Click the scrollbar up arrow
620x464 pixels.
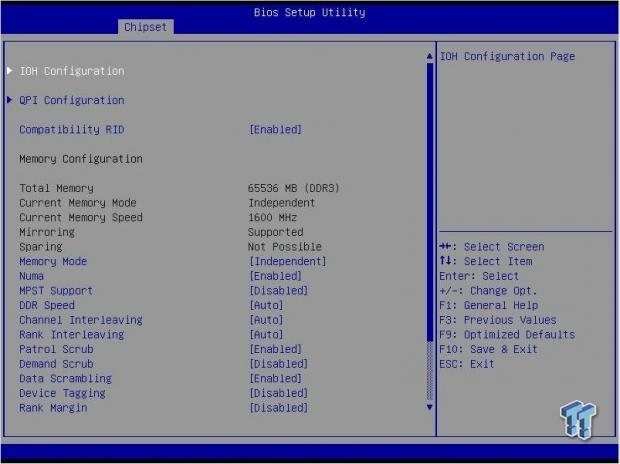tap(430, 56)
